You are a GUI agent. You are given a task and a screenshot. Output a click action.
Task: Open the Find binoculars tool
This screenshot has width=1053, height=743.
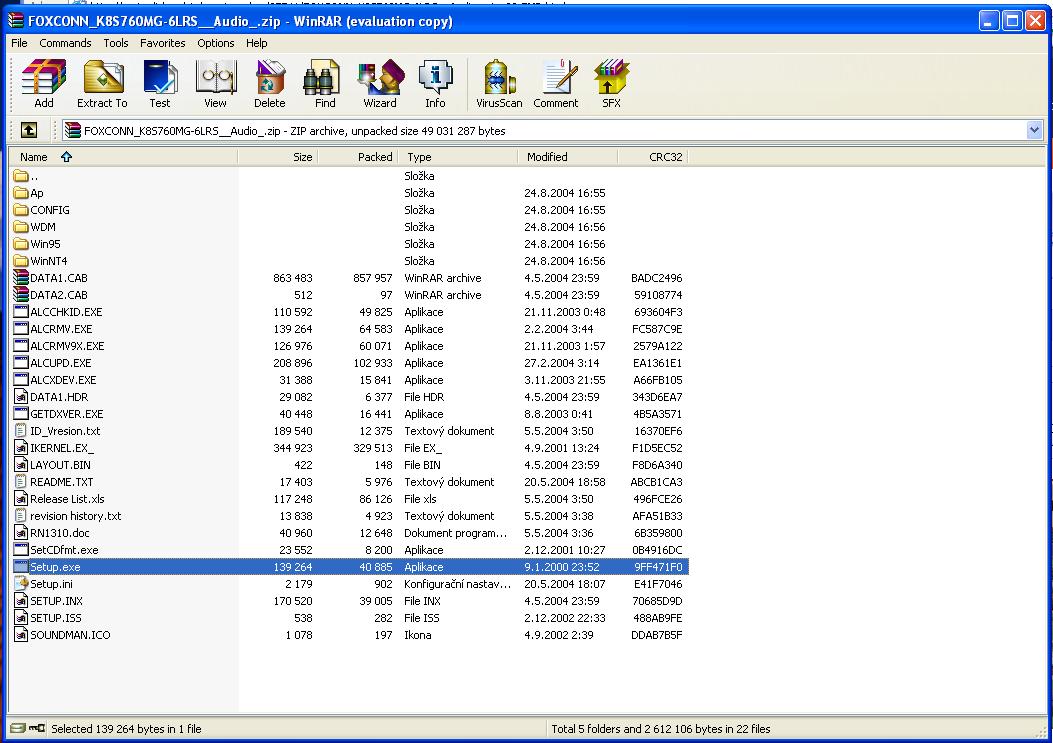click(x=325, y=83)
